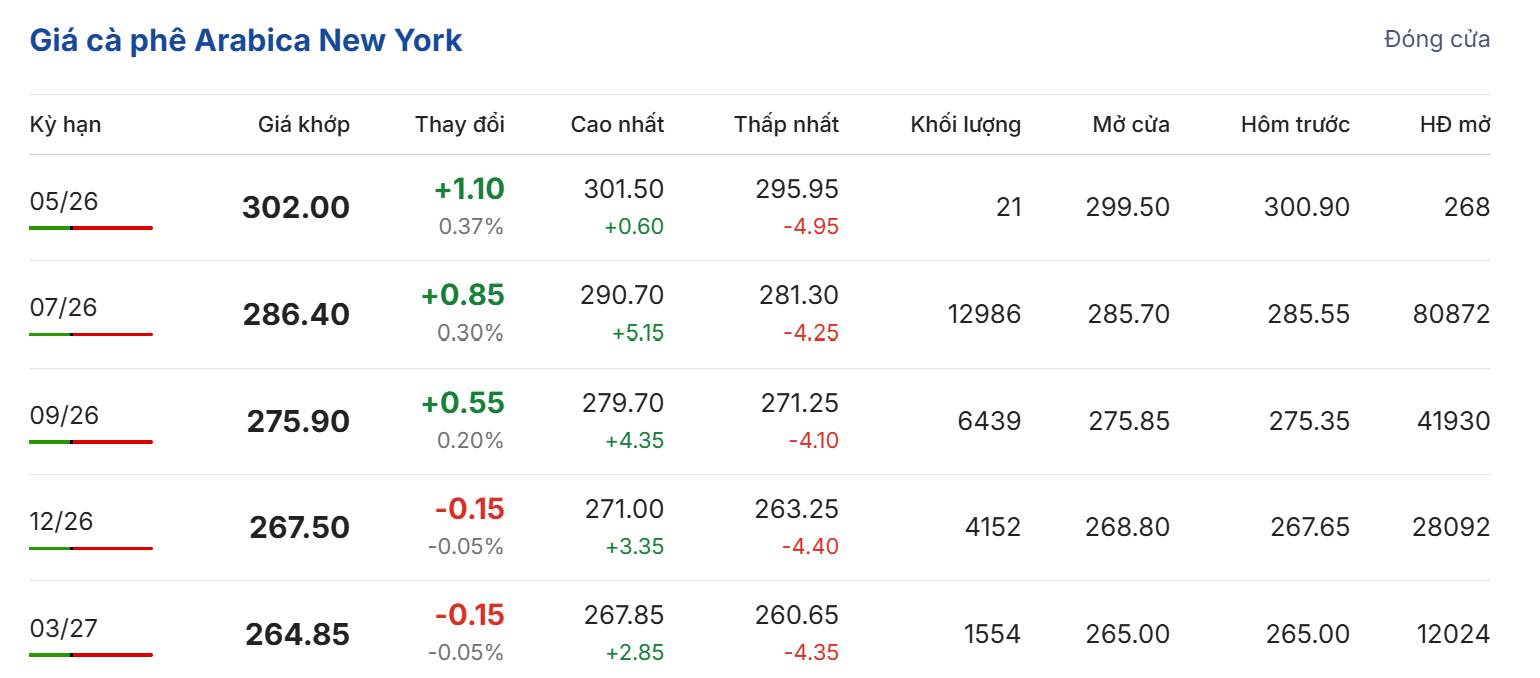Select the 09/26 contract term

coord(64,415)
